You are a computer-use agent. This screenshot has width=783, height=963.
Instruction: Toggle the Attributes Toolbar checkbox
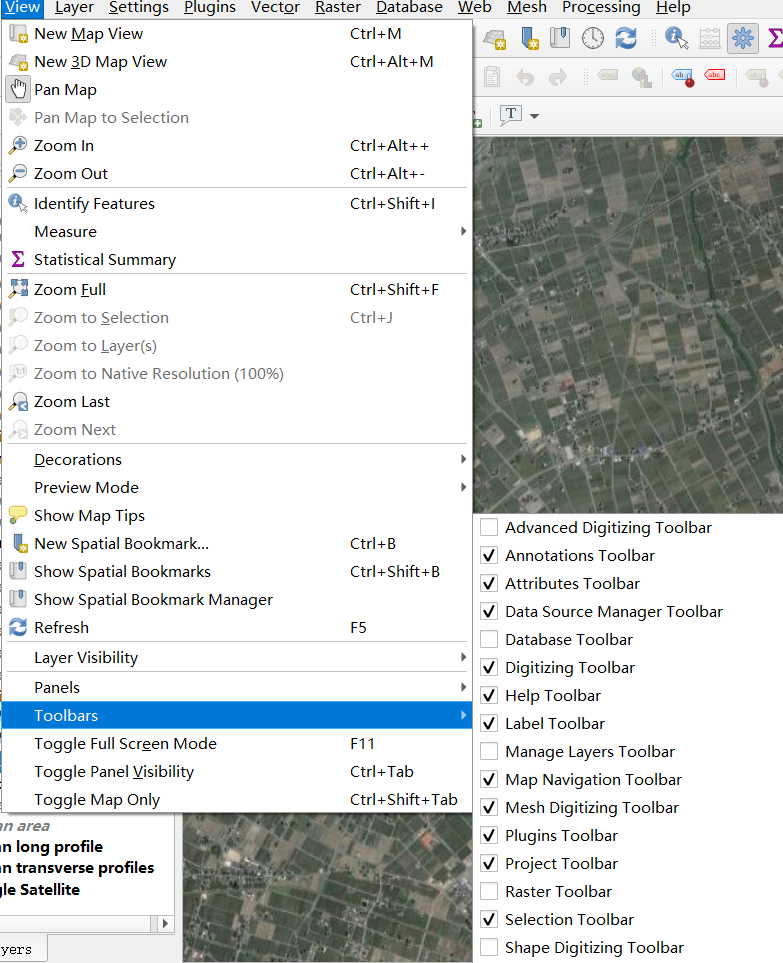coord(489,583)
